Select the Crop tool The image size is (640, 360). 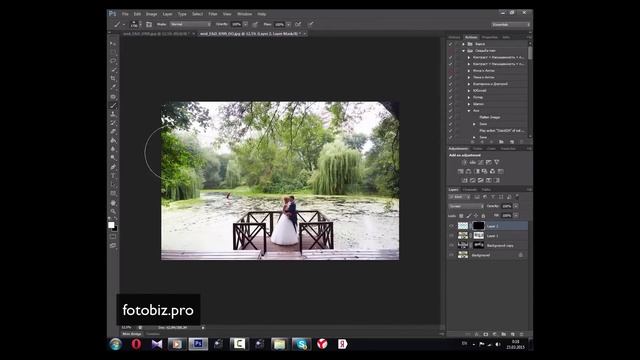pyautogui.click(x=113, y=78)
